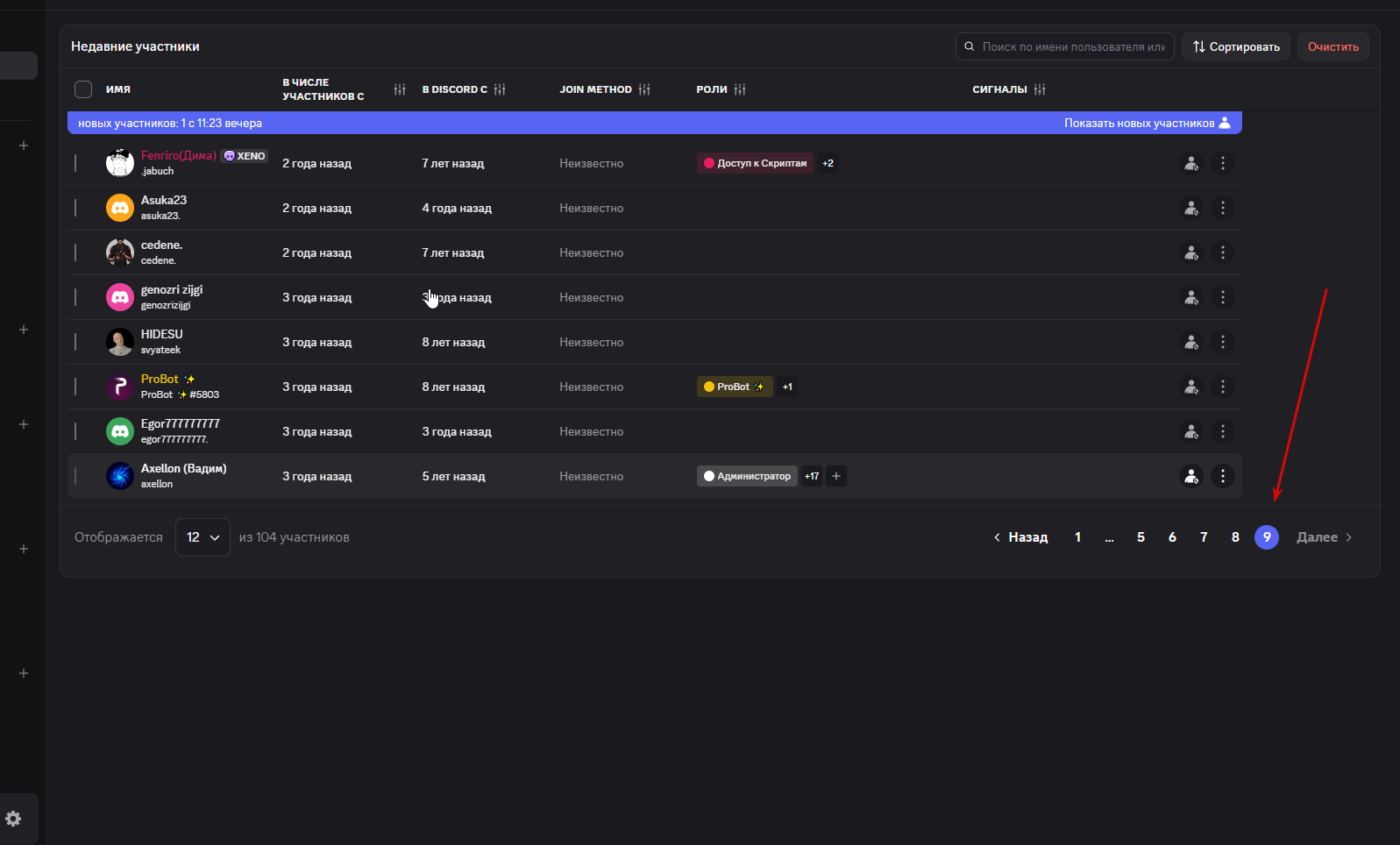
Task: Jump to page 5 in pagination
Action: click(x=1141, y=537)
